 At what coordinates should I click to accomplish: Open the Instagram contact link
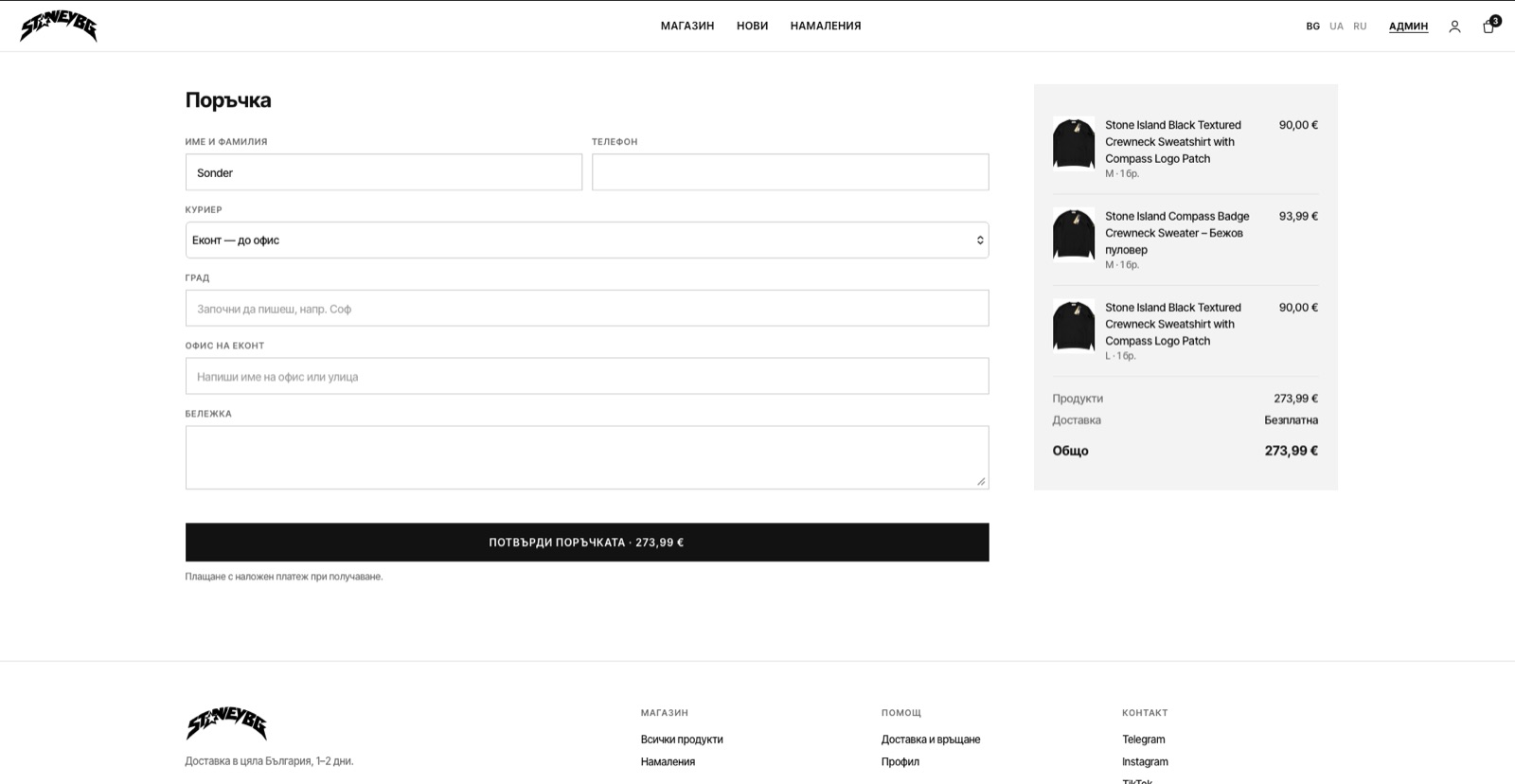pyautogui.click(x=1145, y=762)
